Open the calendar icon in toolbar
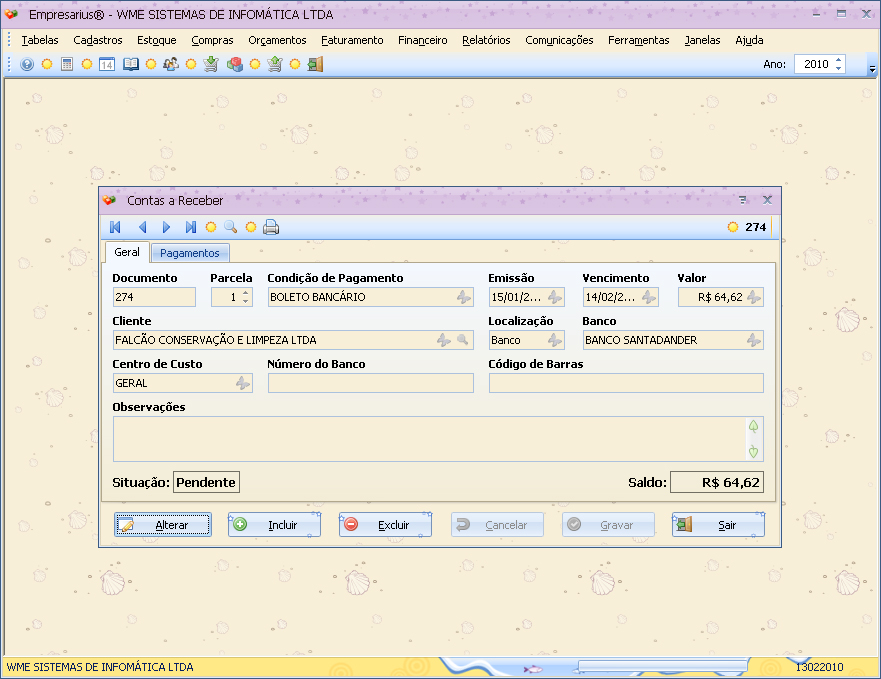 coord(107,64)
